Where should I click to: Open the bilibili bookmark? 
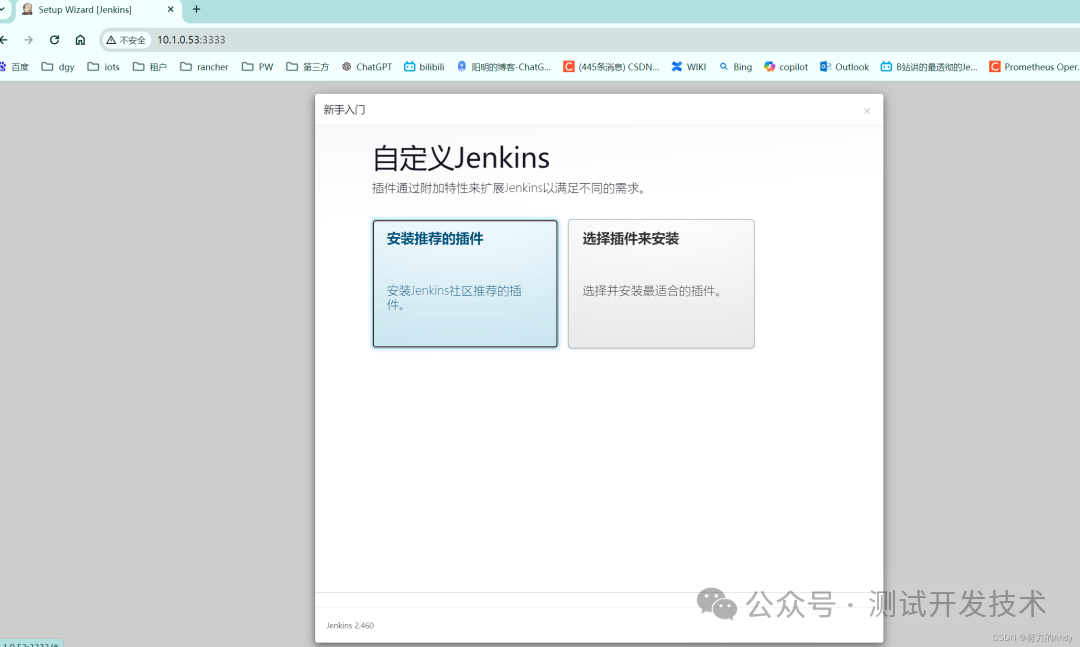(x=424, y=67)
